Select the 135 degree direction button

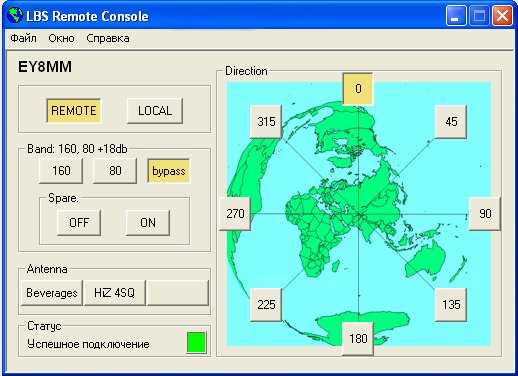[451, 305]
